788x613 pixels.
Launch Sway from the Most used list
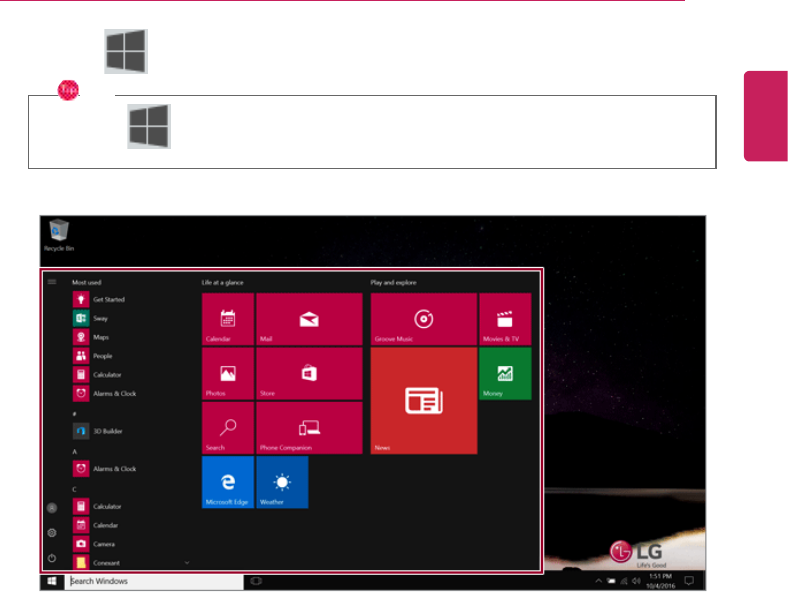coord(90,318)
